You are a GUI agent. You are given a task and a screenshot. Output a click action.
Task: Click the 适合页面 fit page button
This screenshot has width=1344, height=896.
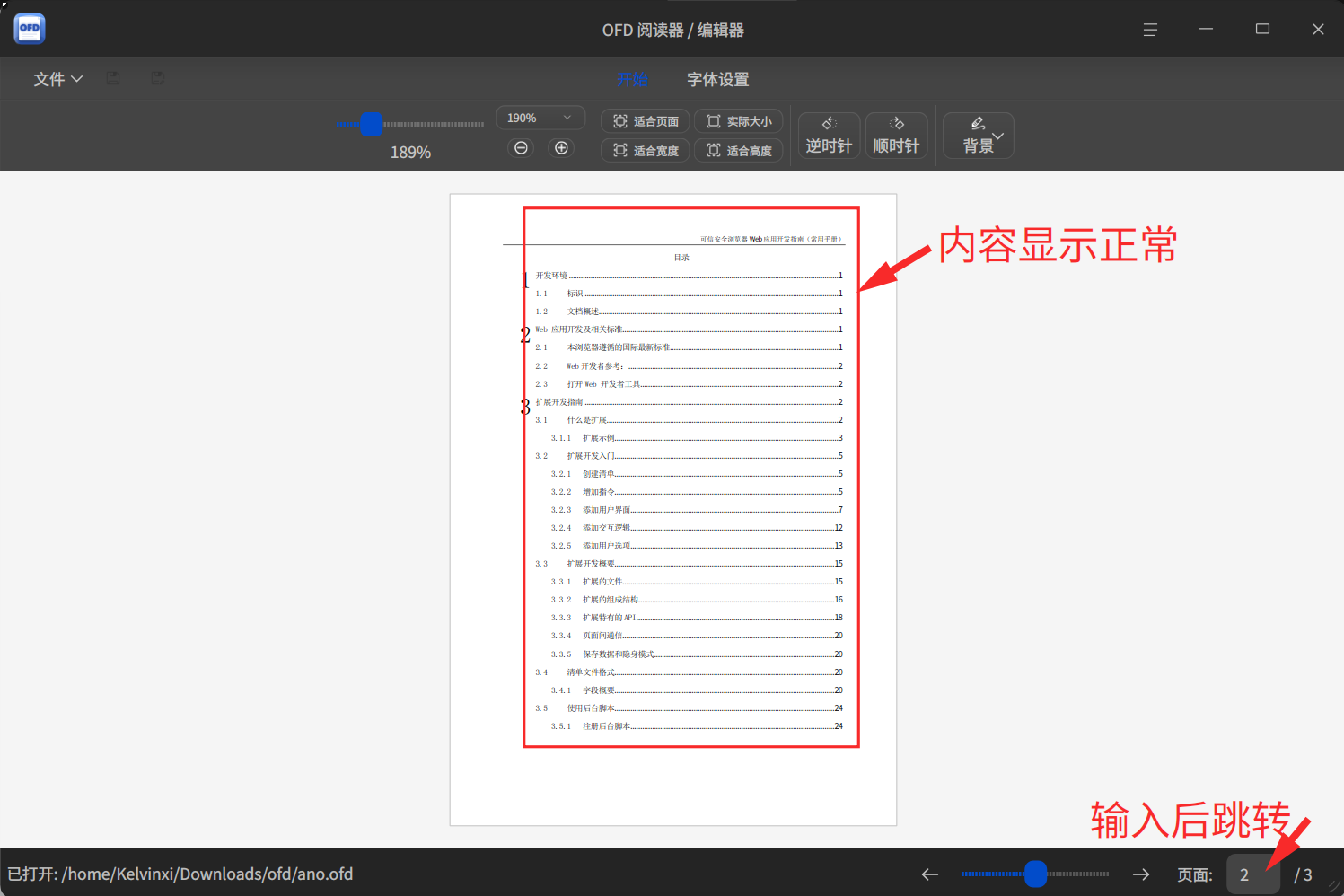(x=646, y=121)
